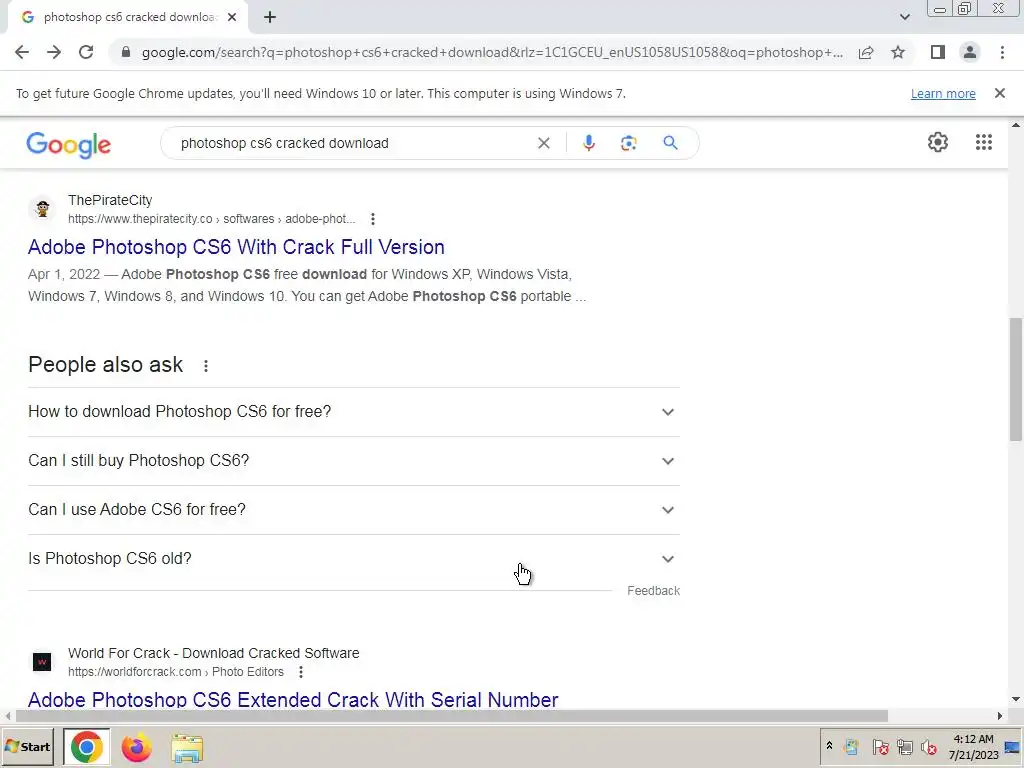The height and width of the screenshot is (768, 1024).
Task: Open the tab search chevron
Action: tap(904, 17)
